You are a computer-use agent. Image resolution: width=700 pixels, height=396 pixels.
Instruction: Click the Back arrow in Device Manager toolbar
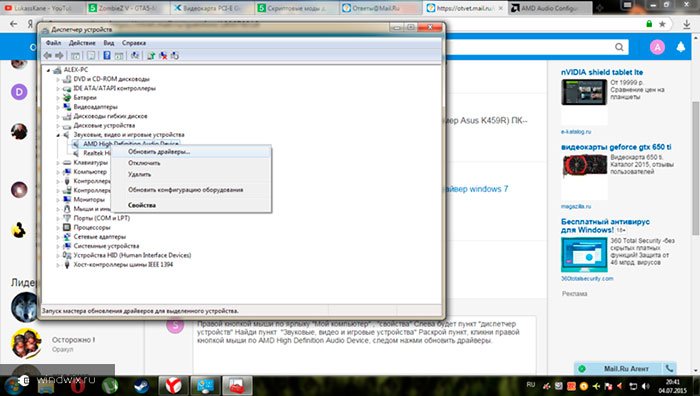click(x=47, y=55)
